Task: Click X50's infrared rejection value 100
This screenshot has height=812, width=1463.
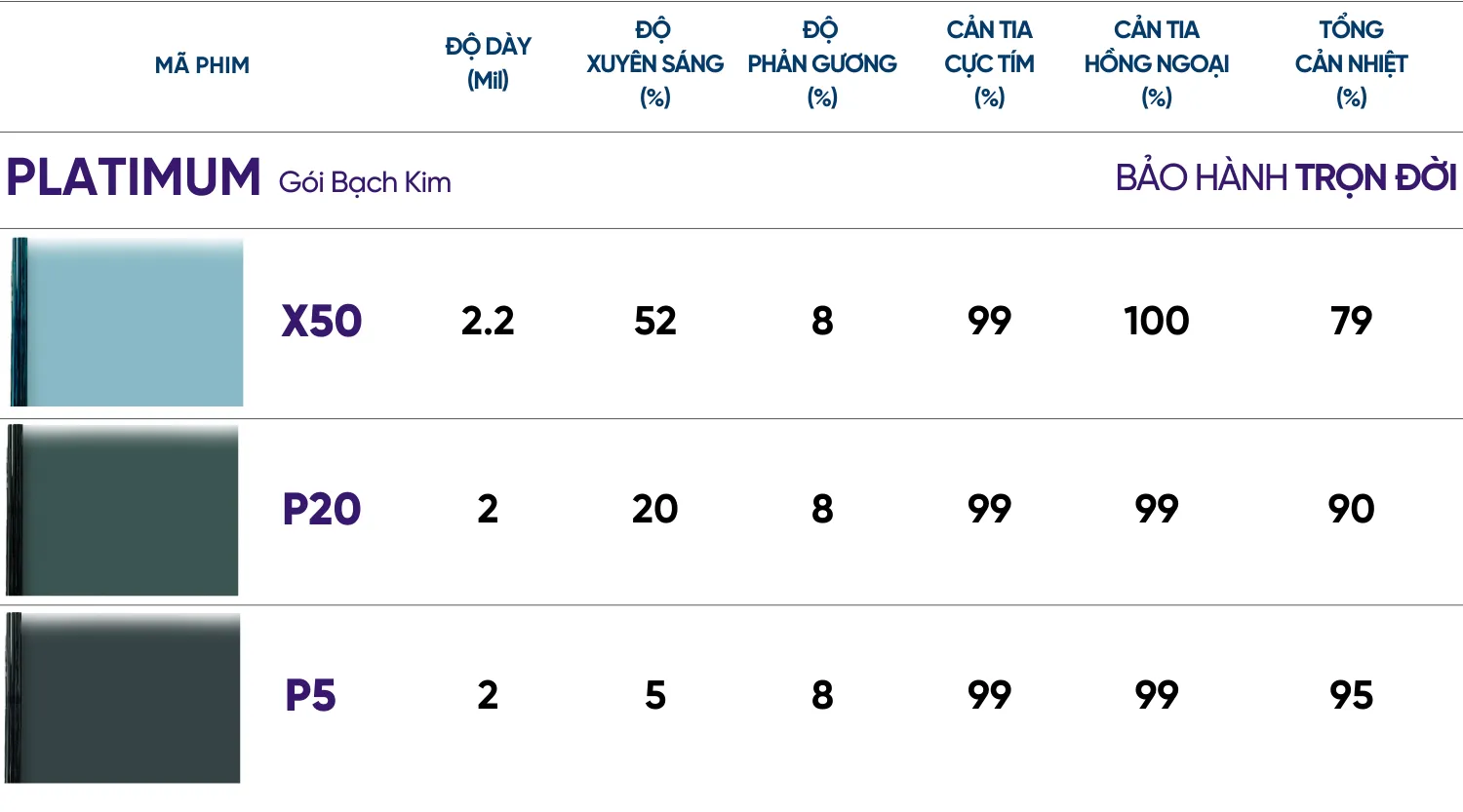Action: tap(1156, 321)
